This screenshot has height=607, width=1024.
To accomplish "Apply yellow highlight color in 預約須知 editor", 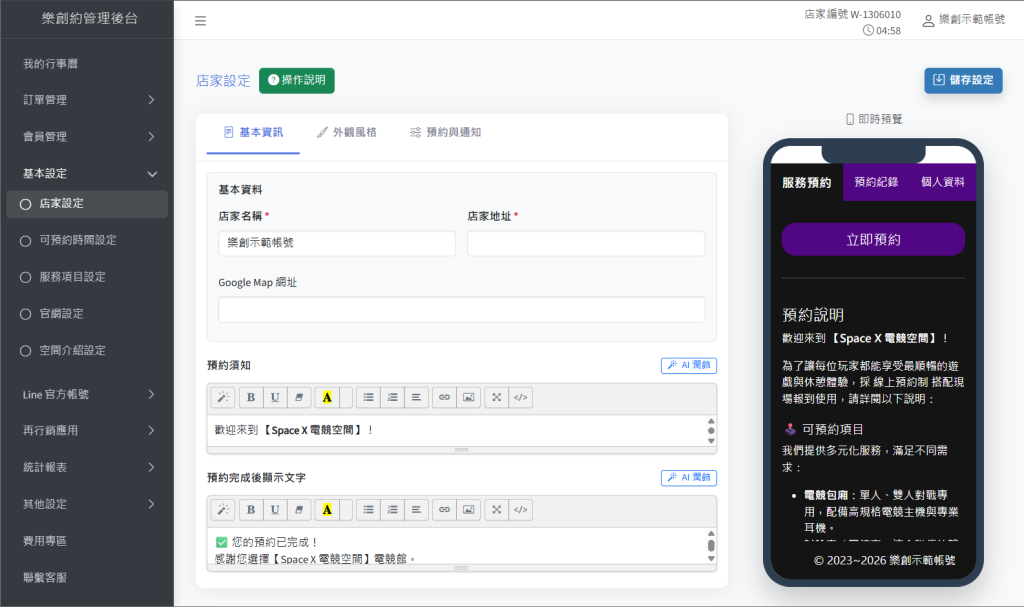I will [x=326, y=397].
